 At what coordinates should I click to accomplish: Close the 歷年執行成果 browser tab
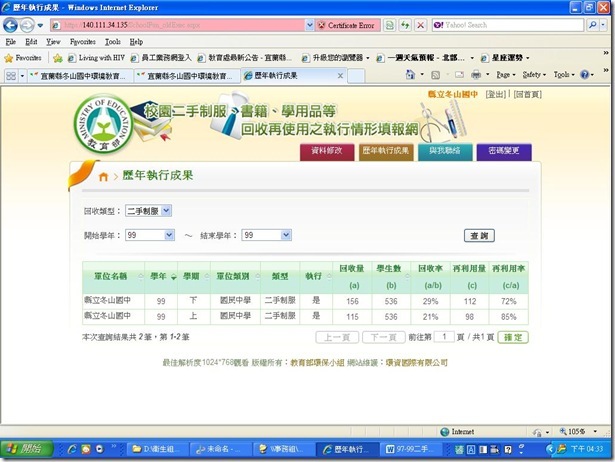coord(340,75)
